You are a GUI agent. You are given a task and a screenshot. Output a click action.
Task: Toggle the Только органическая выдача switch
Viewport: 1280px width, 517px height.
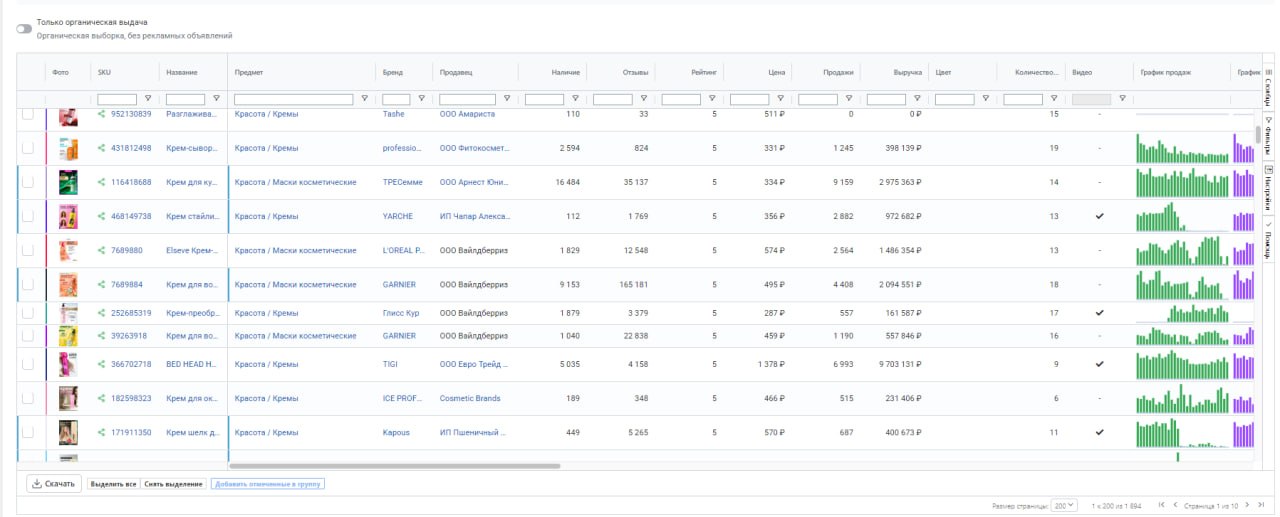point(24,28)
